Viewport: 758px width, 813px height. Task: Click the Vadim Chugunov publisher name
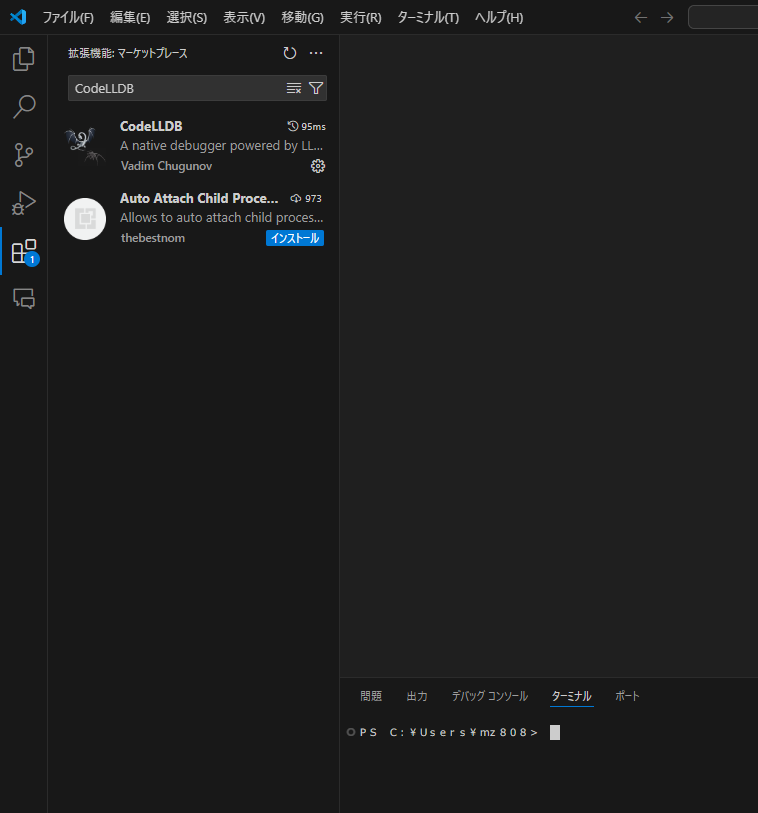[166, 166]
